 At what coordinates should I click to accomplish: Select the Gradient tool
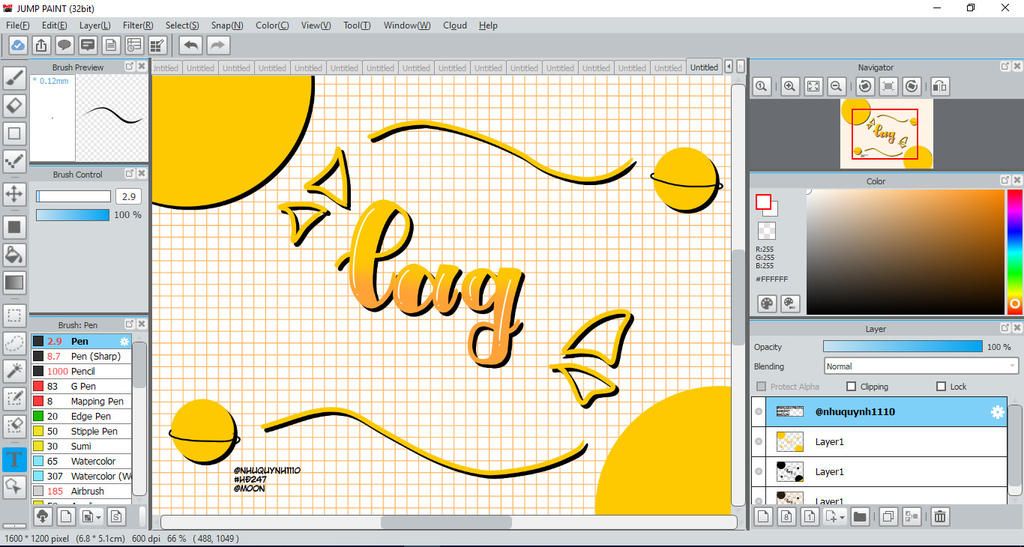pos(14,283)
